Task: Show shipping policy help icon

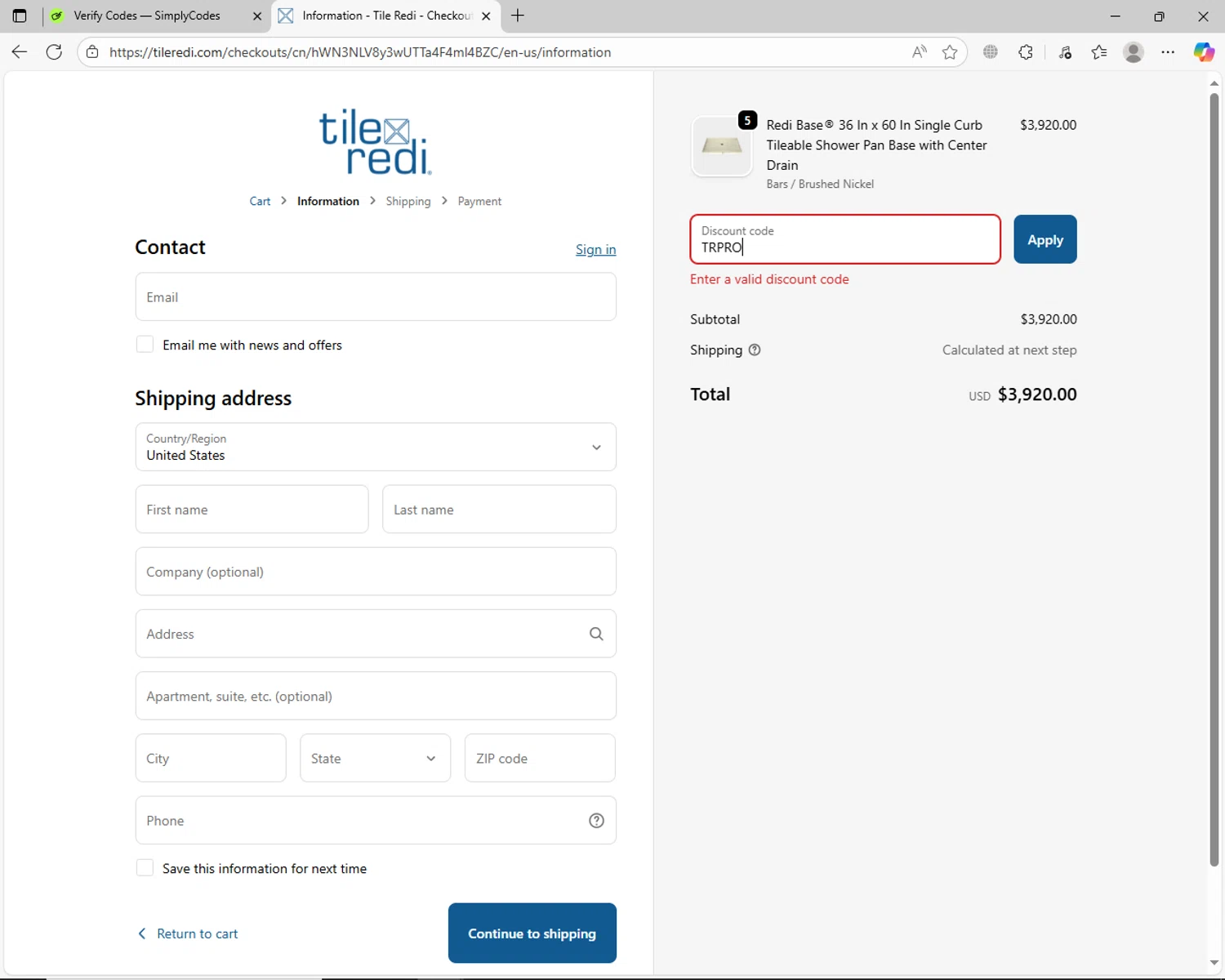Action: pyautogui.click(x=755, y=350)
